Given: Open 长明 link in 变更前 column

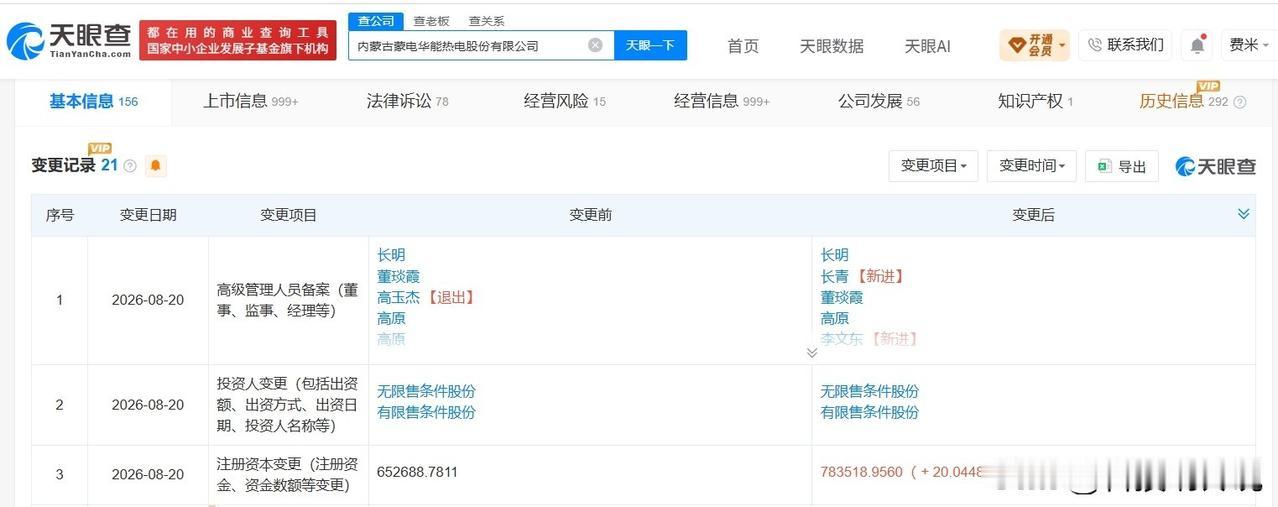Looking at the screenshot, I should [x=391, y=255].
